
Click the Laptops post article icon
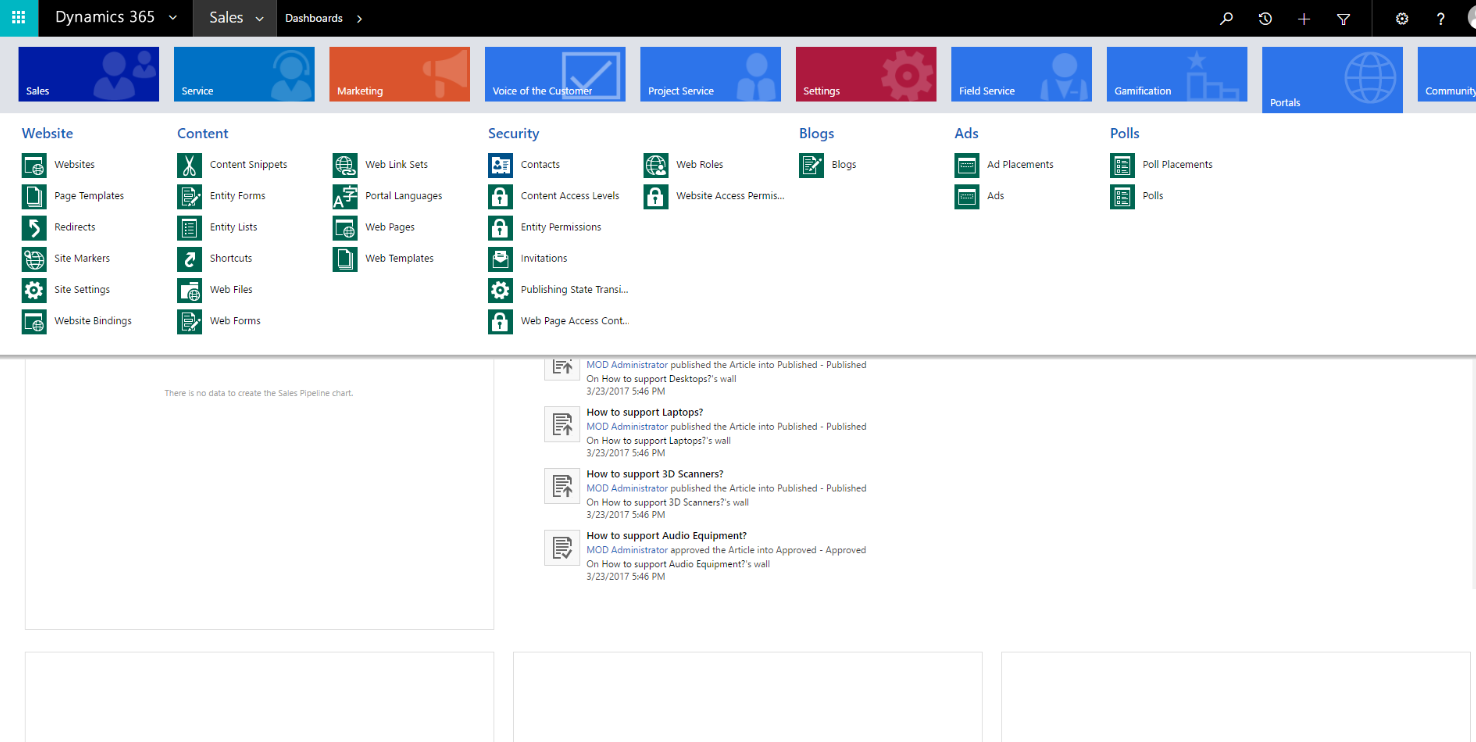(x=563, y=424)
